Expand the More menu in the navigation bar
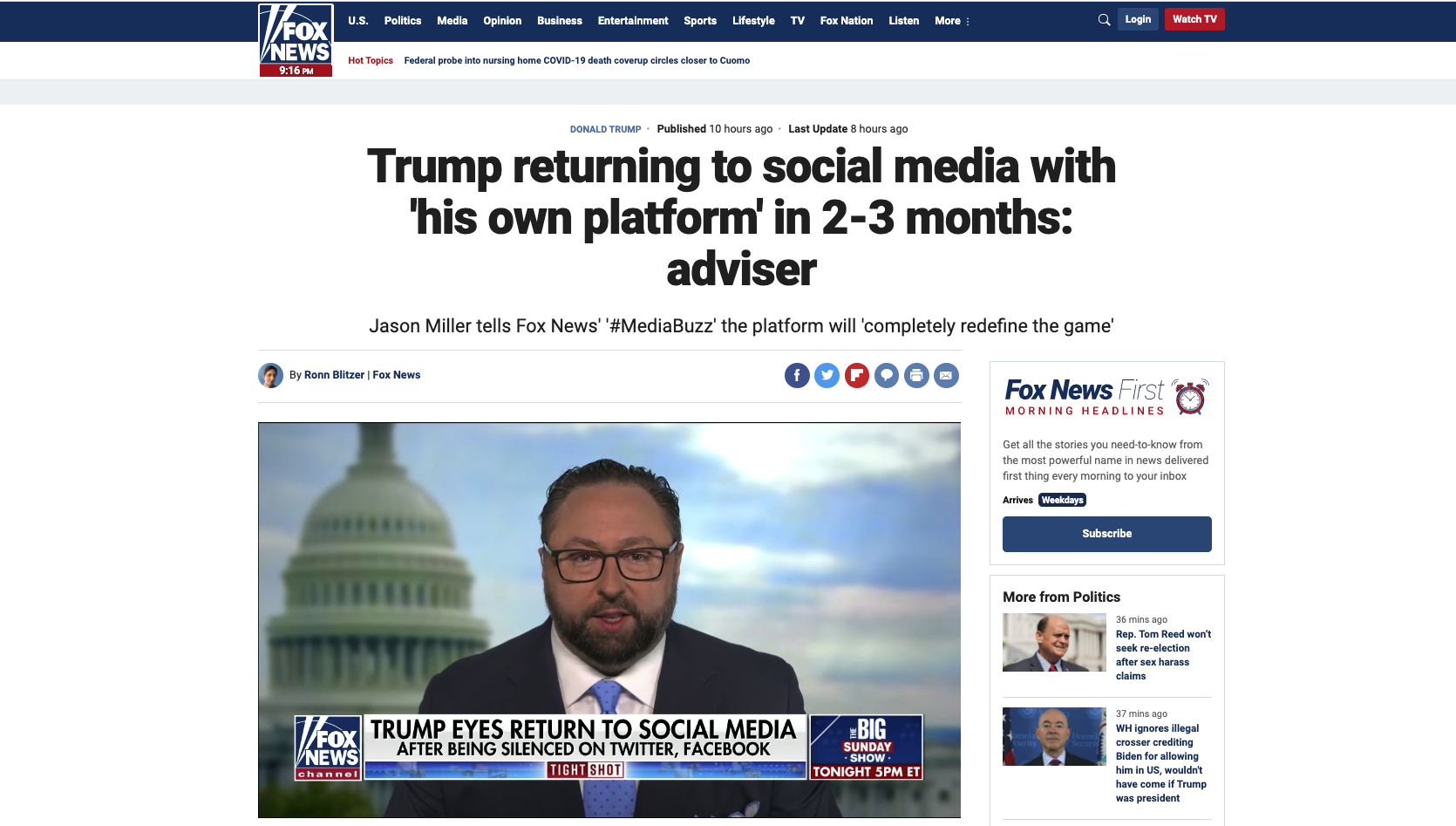The image size is (1456, 826). click(x=952, y=21)
